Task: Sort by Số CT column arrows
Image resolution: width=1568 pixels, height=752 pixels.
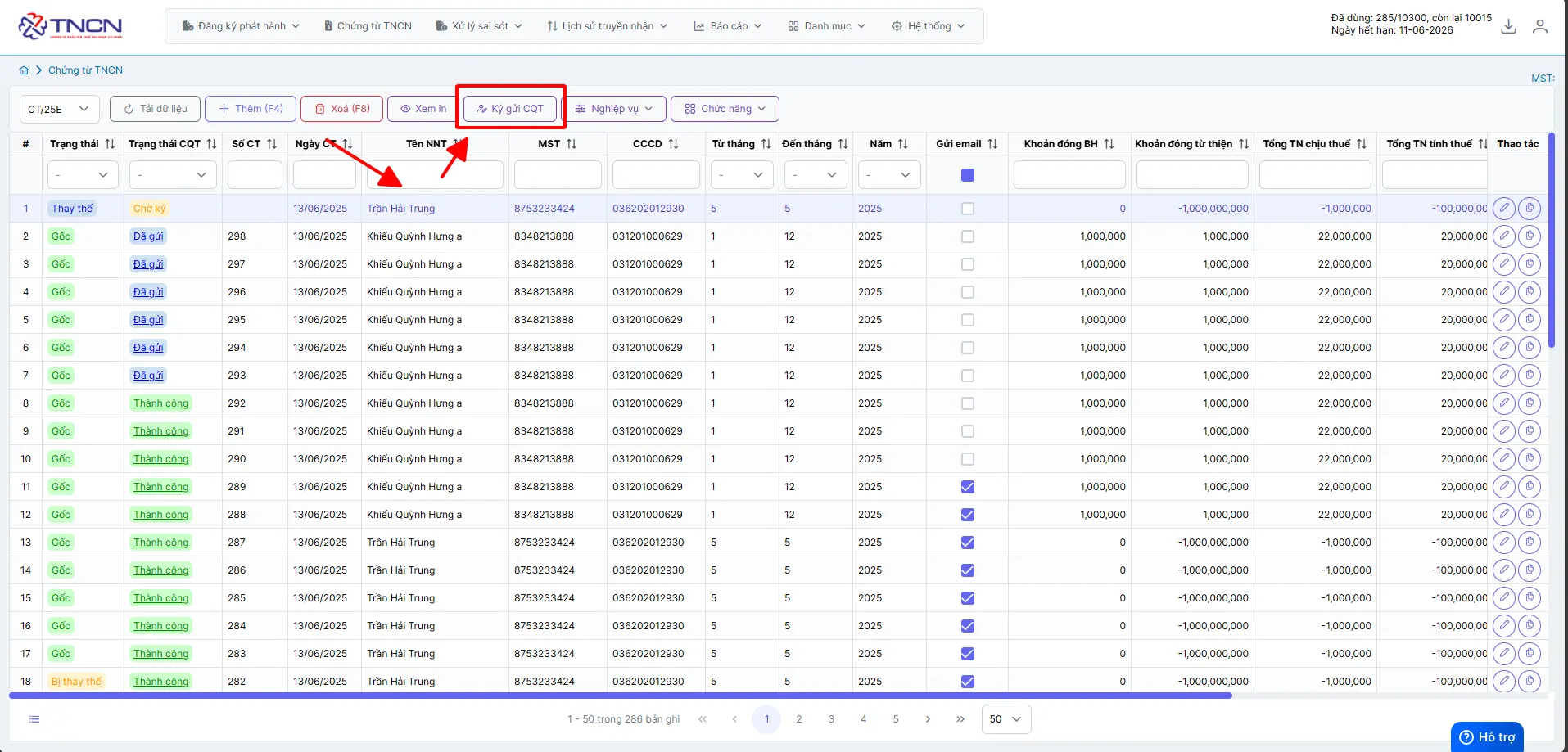Action: [x=272, y=144]
